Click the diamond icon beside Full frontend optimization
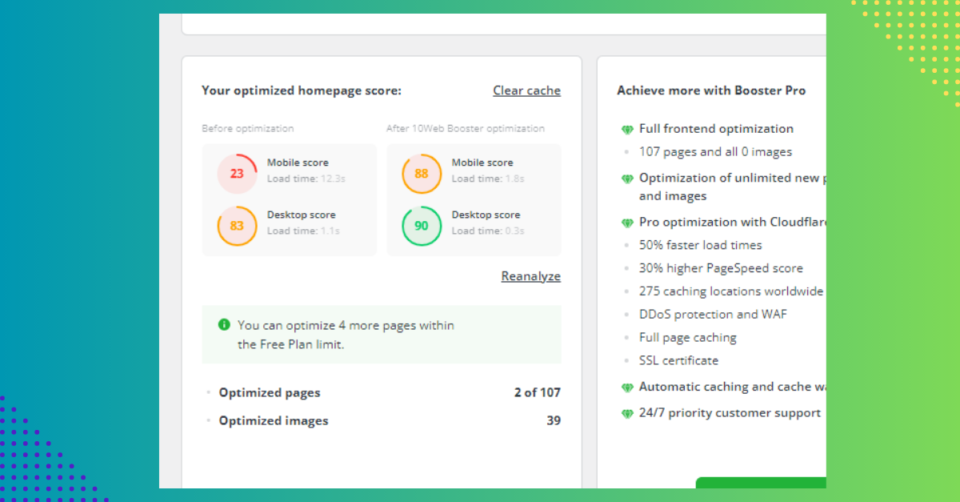 pyautogui.click(x=627, y=129)
